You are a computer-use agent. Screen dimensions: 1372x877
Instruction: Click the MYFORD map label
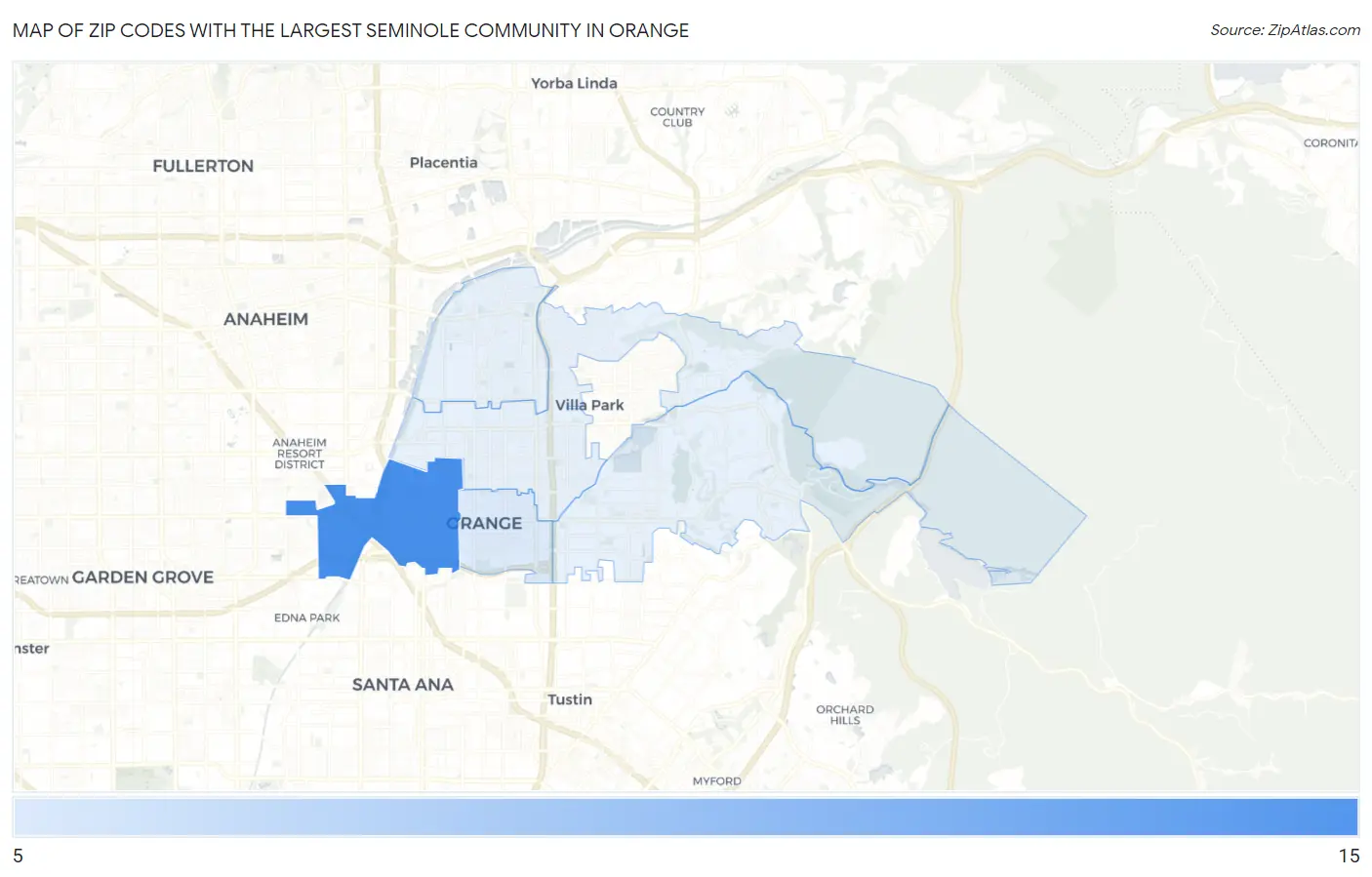click(717, 781)
